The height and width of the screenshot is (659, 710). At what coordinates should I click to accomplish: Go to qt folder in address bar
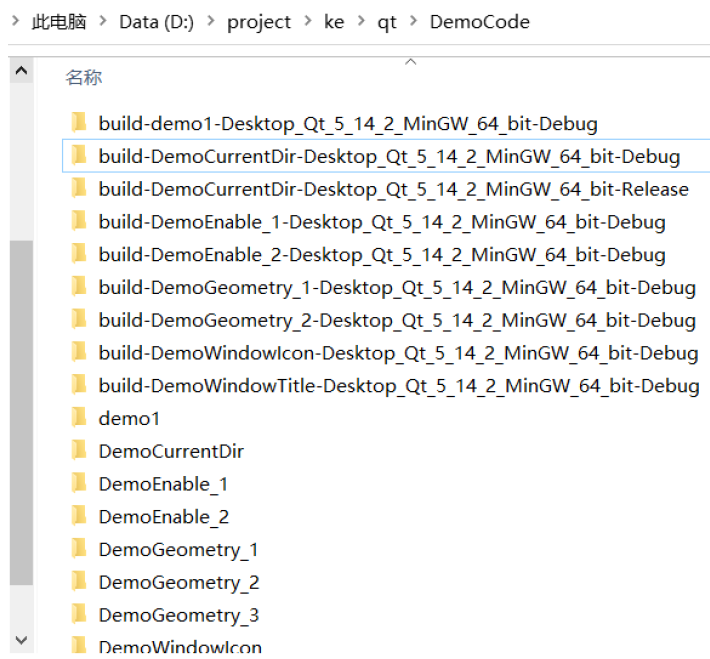(x=387, y=23)
